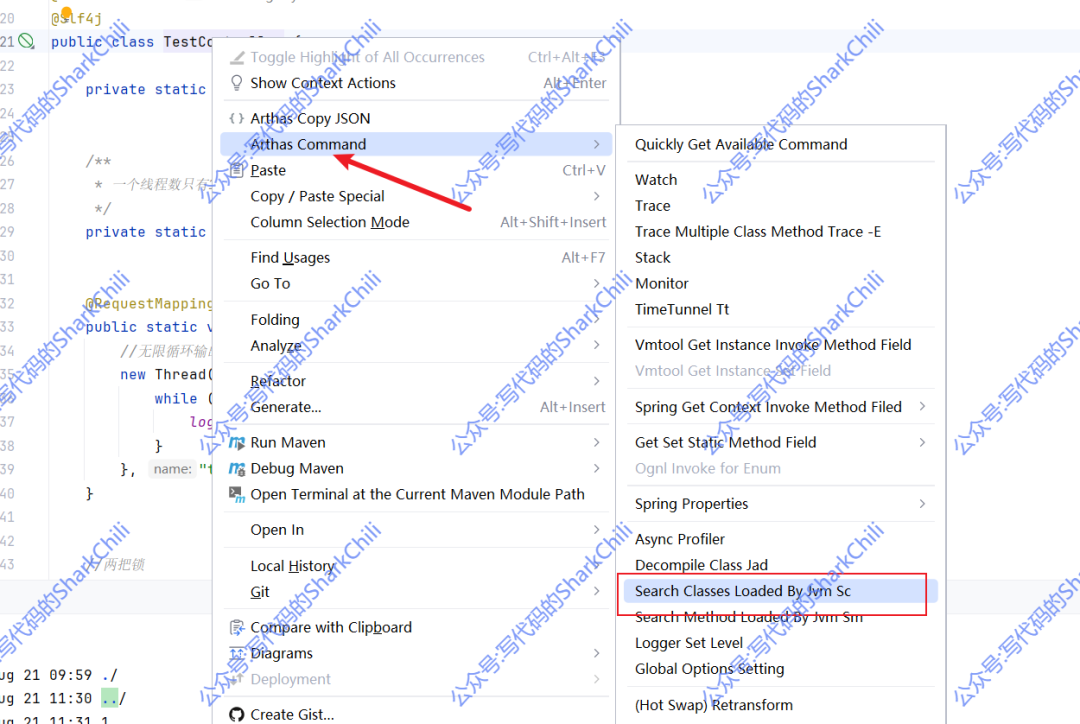Open the Local History entry

coord(416,566)
